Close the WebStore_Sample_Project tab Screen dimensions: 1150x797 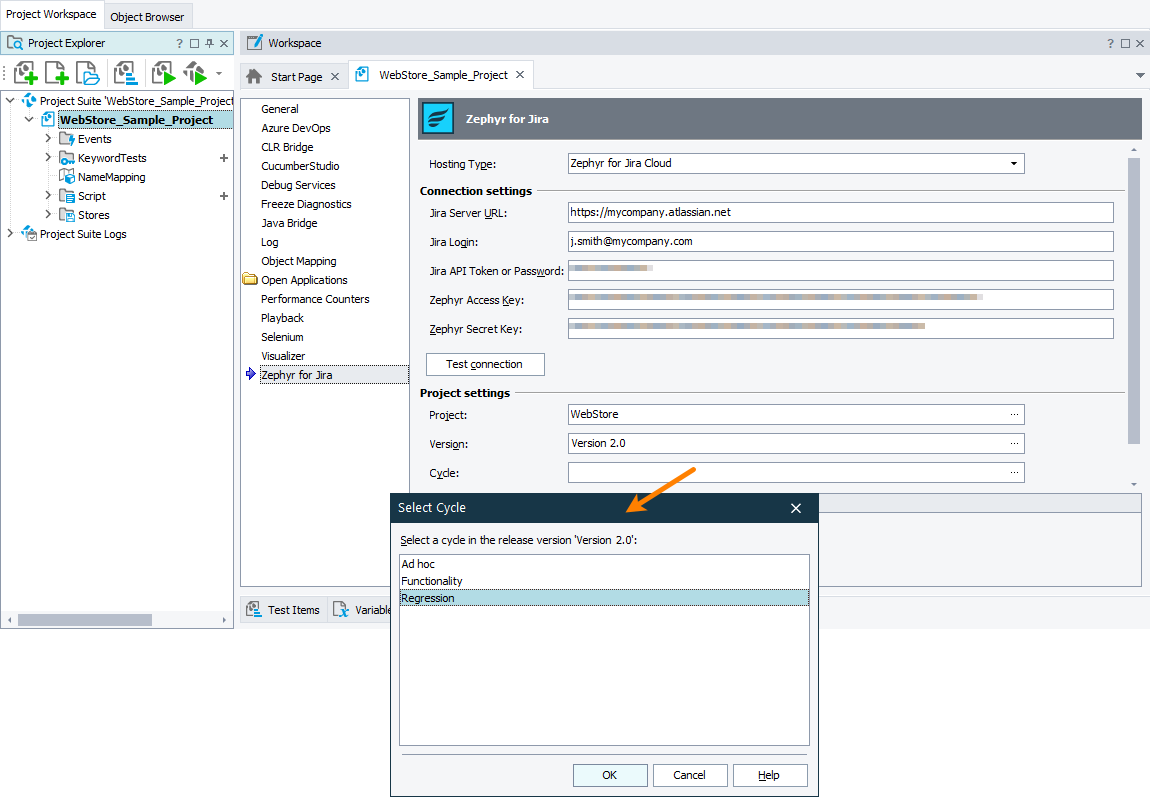(x=519, y=75)
